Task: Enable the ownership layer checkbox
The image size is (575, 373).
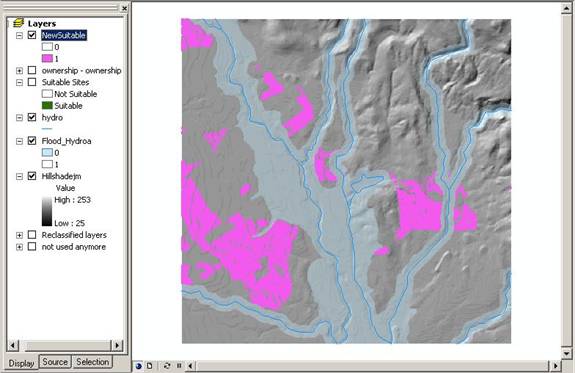Action: click(32, 70)
